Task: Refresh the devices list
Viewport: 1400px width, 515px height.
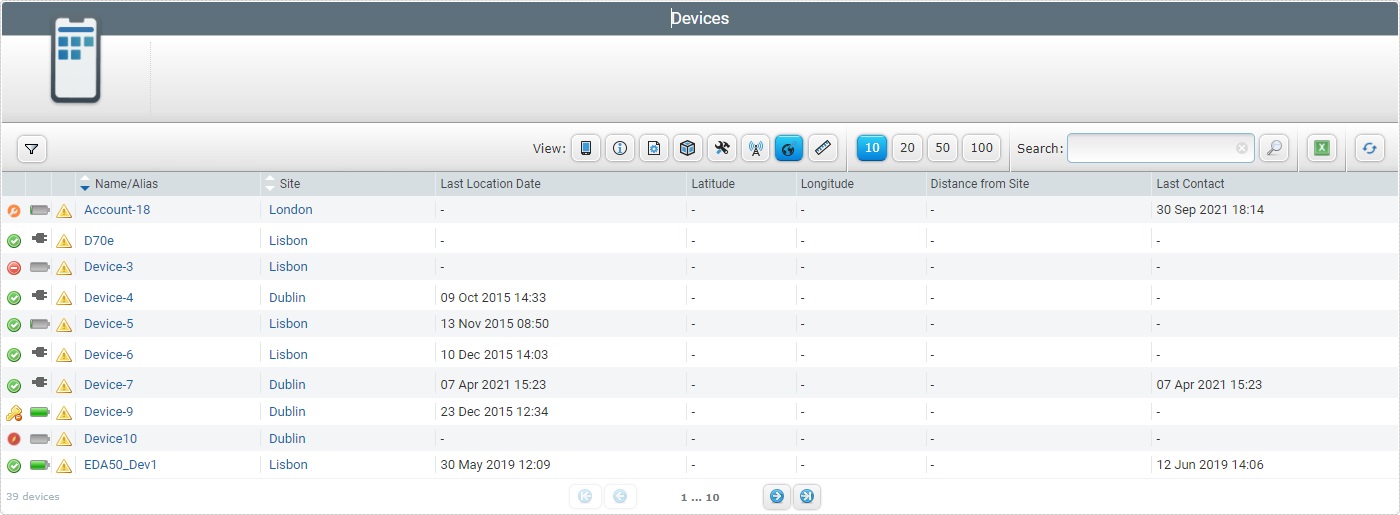Action: [1370, 148]
